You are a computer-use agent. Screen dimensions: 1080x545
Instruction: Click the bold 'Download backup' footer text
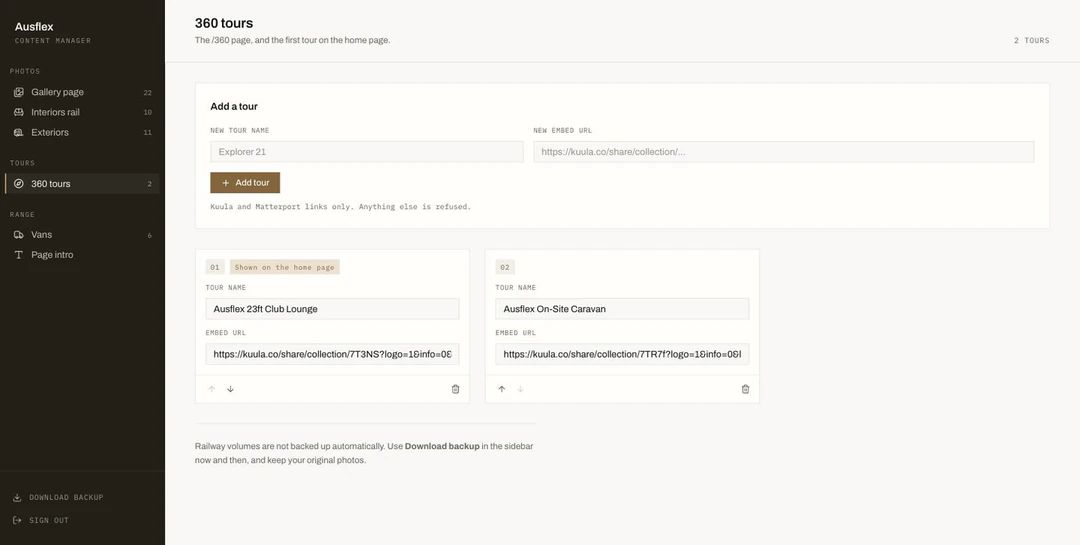click(442, 446)
